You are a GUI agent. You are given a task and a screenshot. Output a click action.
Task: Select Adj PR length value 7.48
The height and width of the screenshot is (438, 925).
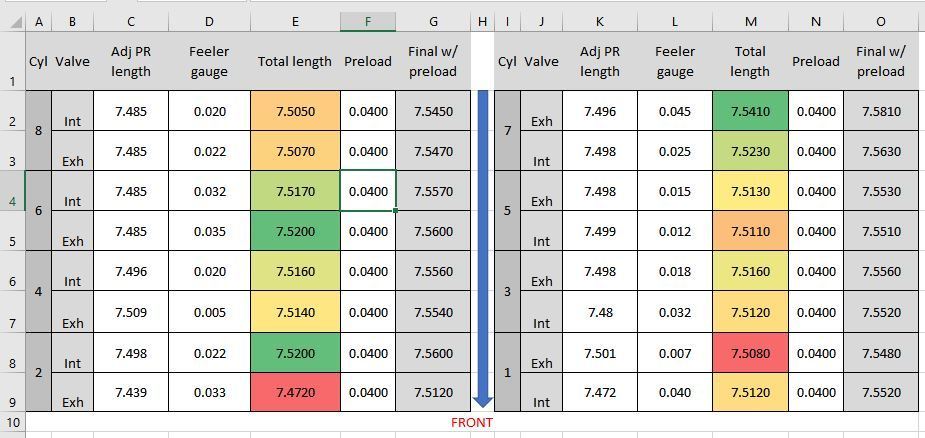599,312
